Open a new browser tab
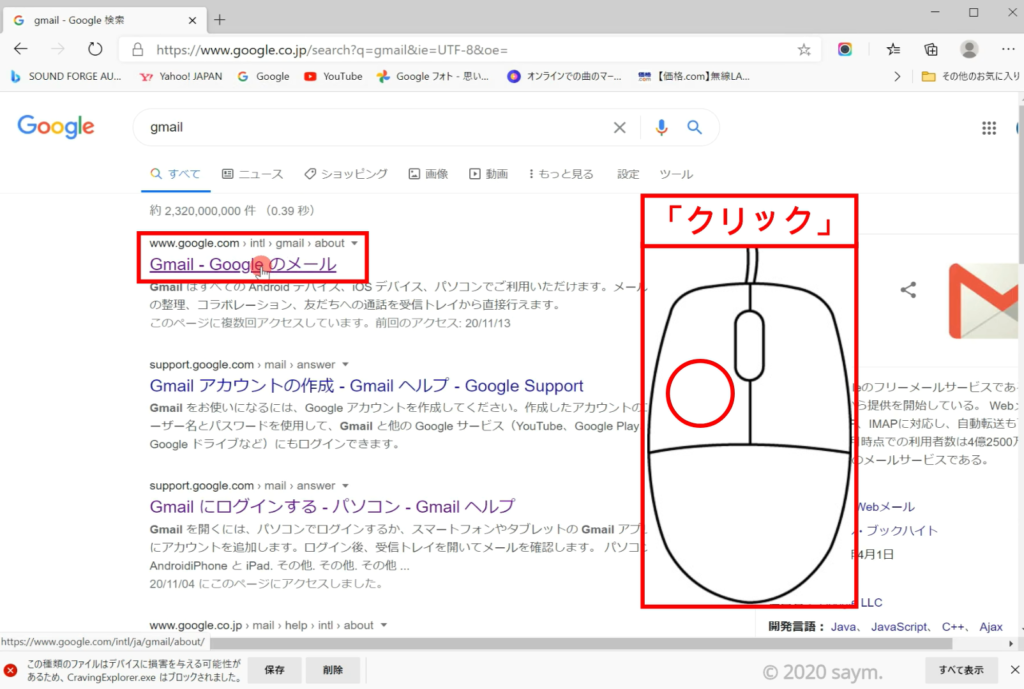Viewport: 1024px width, 689px height. 220,19
